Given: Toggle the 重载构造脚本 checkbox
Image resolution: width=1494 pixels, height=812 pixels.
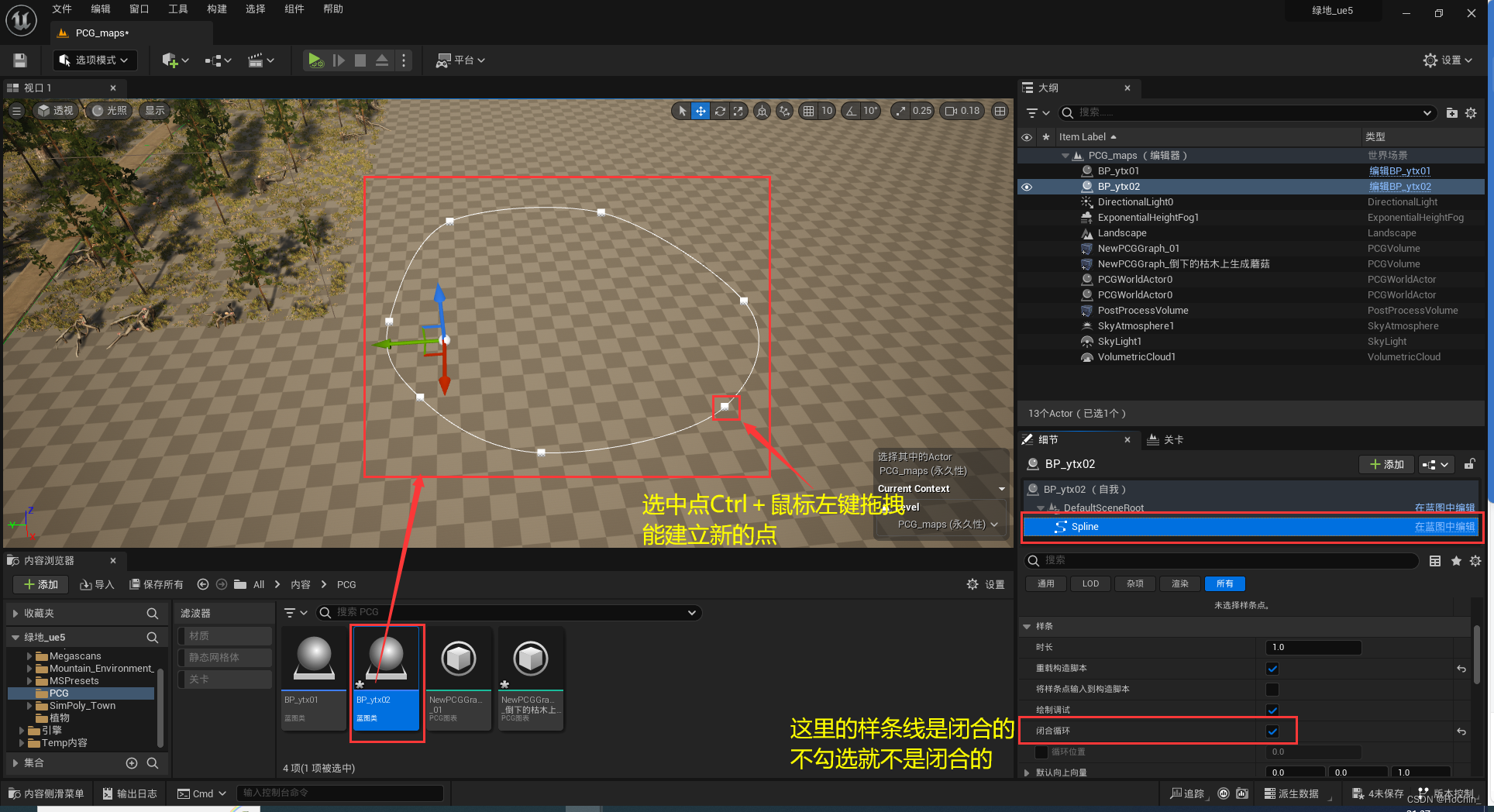Looking at the screenshot, I should 1272,669.
